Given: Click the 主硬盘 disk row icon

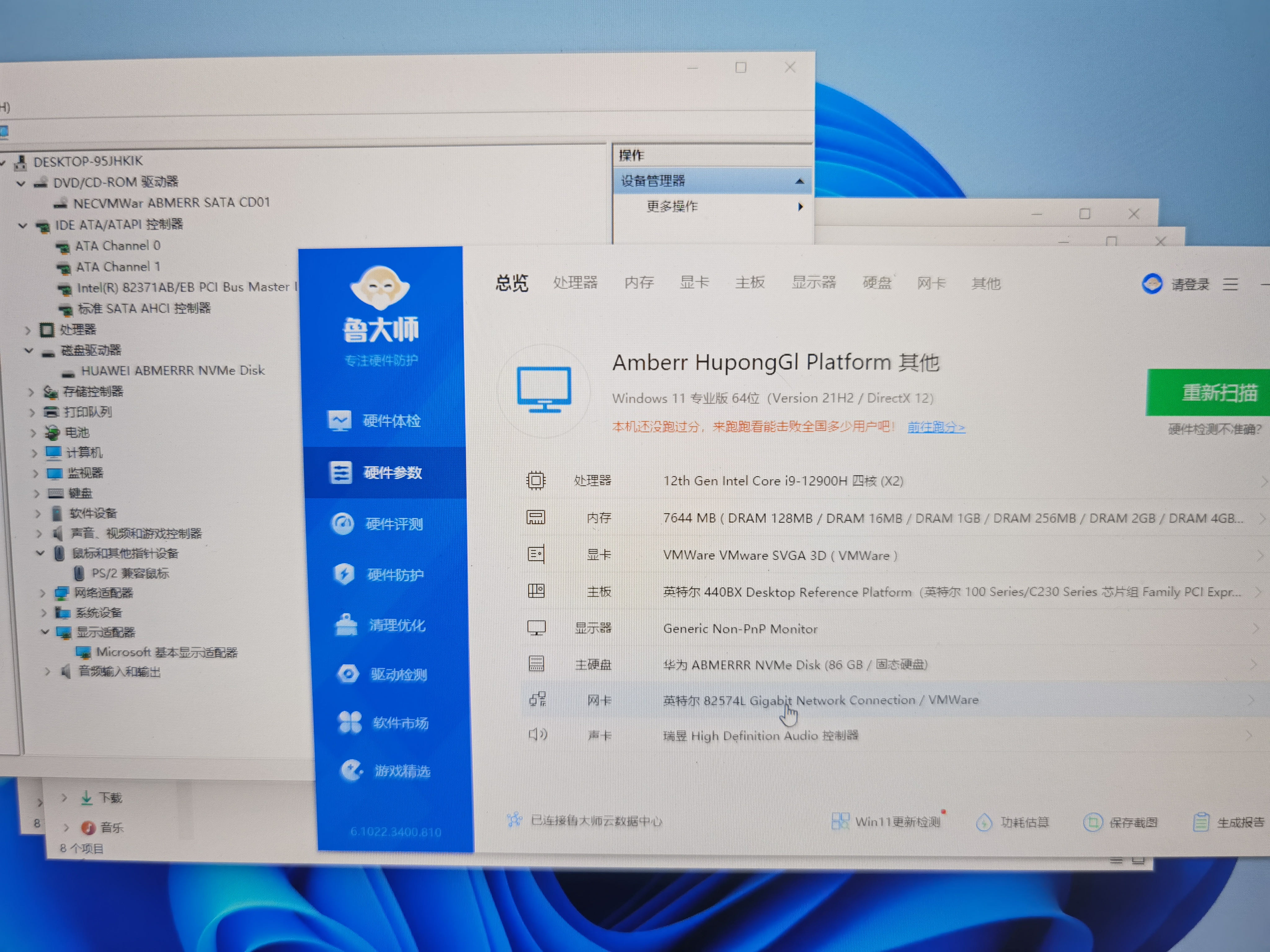Looking at the screenshot, I should 536,664.
